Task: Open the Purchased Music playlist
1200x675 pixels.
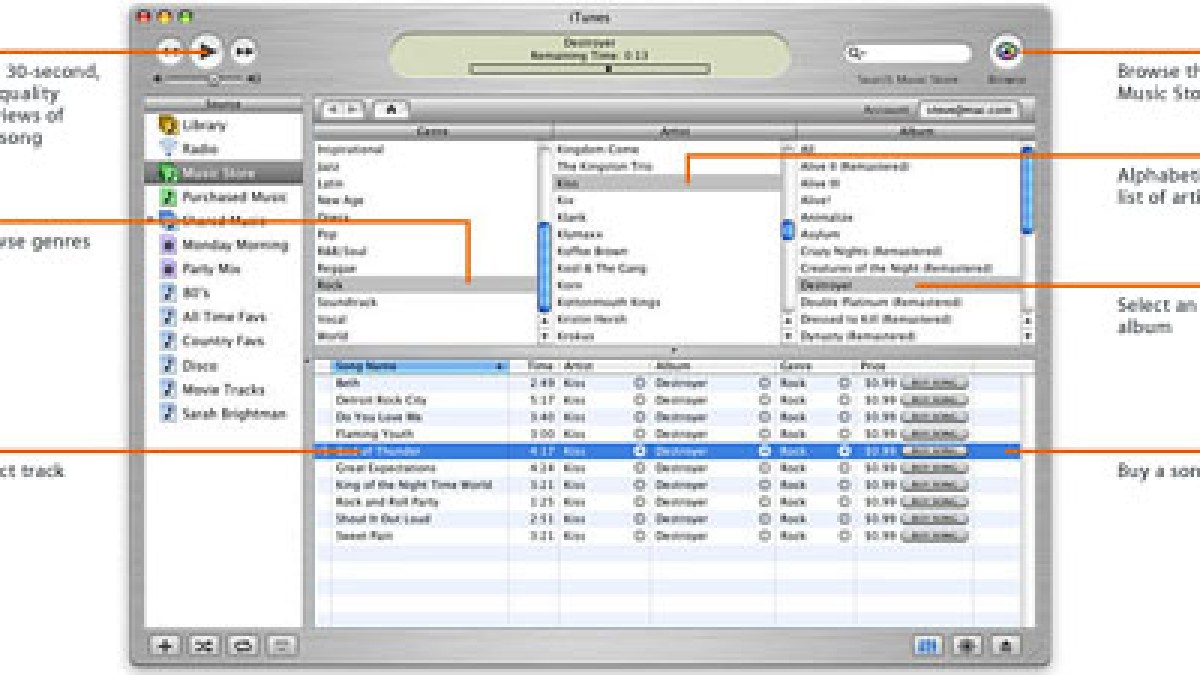Action: [x=223, y=197]
